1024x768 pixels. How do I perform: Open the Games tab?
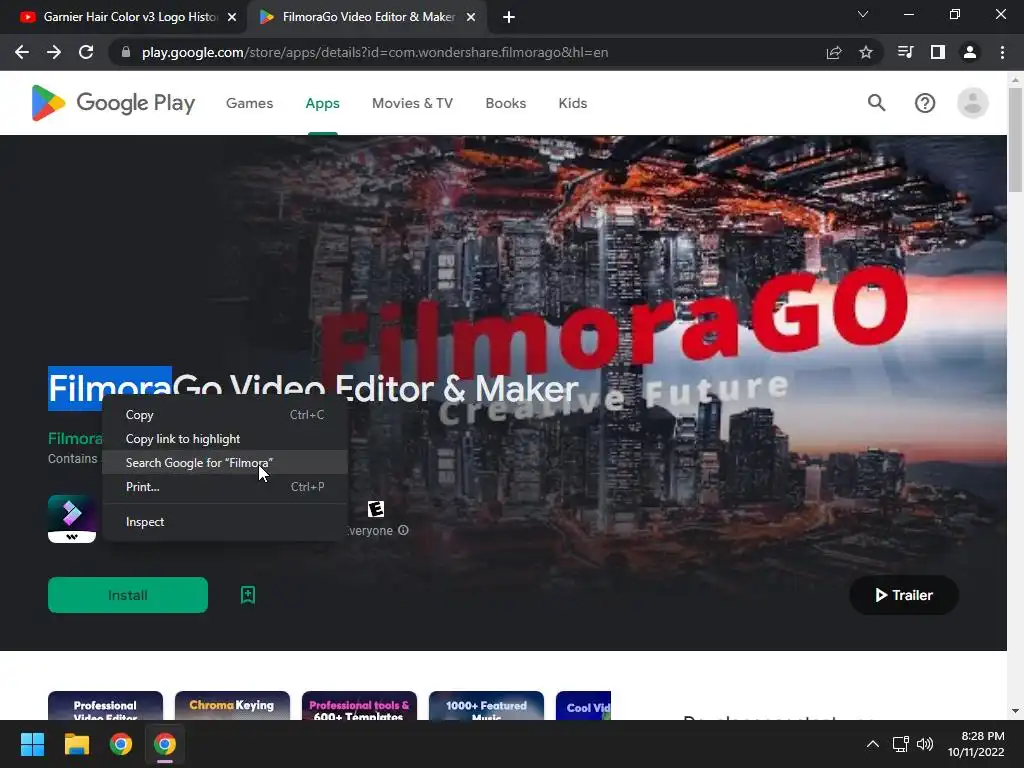tap(249, 103)
